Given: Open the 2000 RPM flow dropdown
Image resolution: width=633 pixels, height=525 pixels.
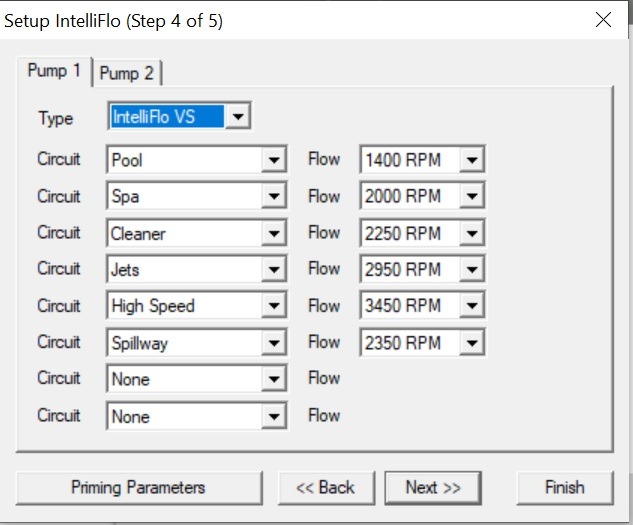Looking at the screenshot, I should (422, 196).
